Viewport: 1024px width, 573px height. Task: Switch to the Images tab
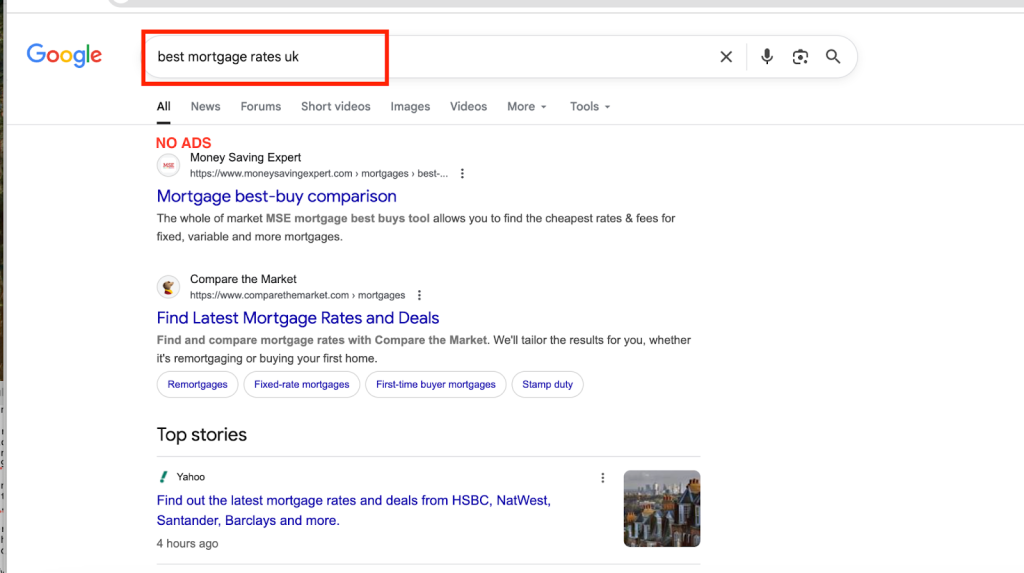point(410,107)
